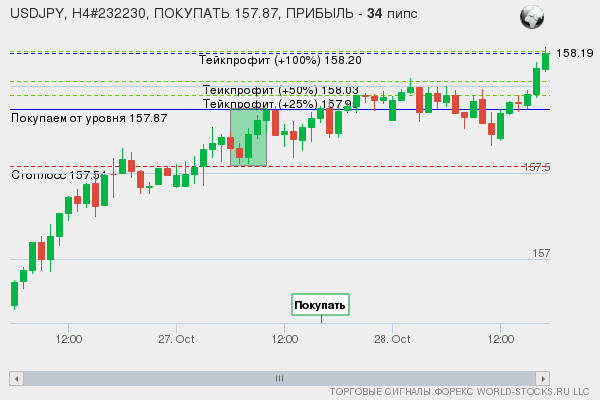Viewport: 600px width, 400px height.
Task: Click the '27. Oct' date label
Action: [176, 339]
